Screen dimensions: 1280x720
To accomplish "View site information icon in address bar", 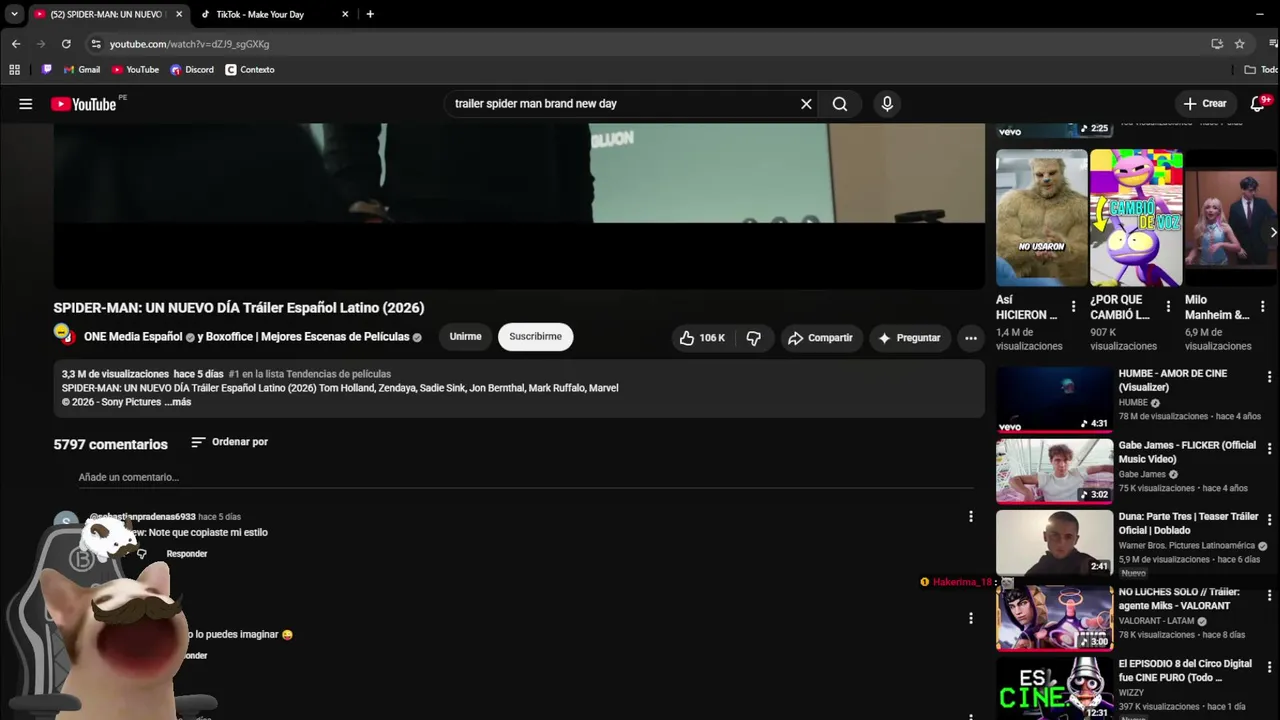I will click(x=95, y=44).
